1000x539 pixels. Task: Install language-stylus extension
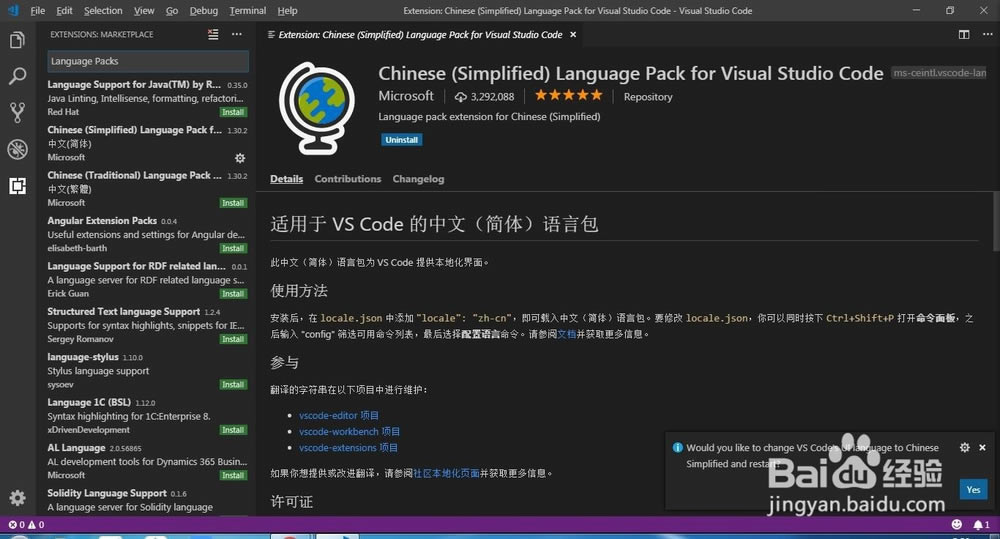pos(233,385)
